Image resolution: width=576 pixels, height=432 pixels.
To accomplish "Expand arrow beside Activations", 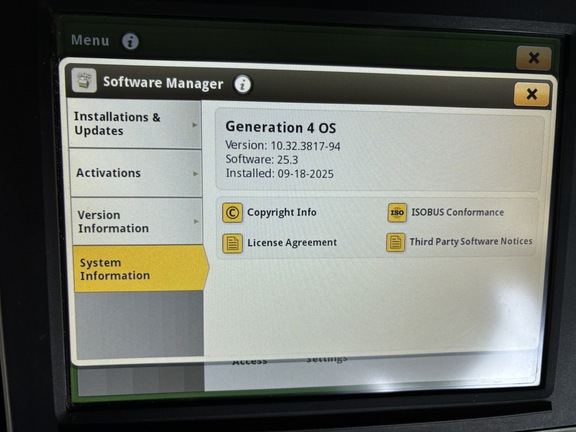I will [196, 173].
